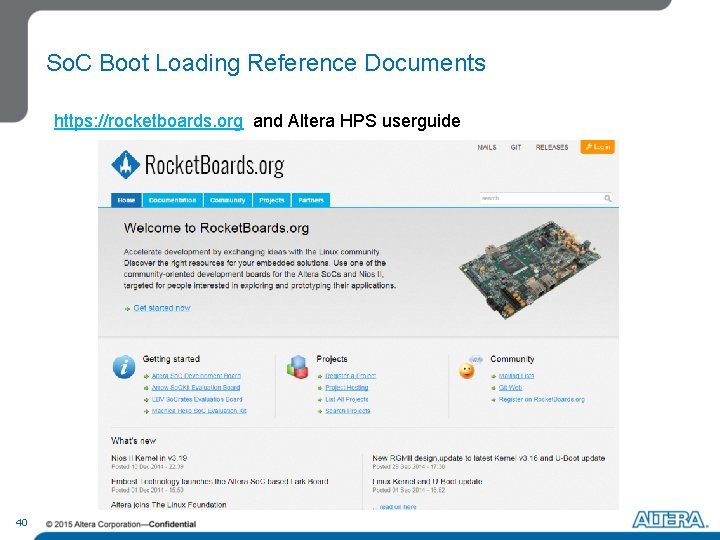Click the Projects section heading

[x=332, y=359]
